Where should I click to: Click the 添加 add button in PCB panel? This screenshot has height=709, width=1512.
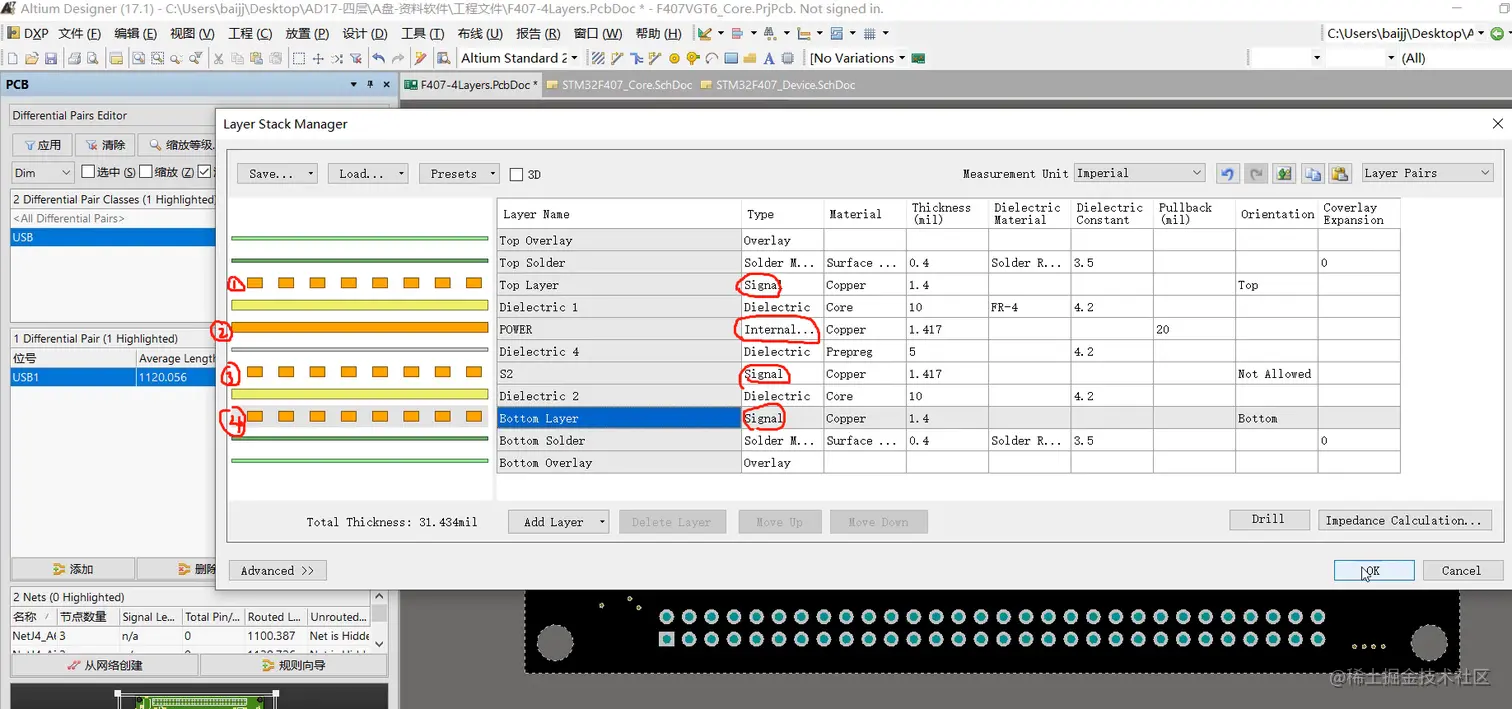(73, 569)
